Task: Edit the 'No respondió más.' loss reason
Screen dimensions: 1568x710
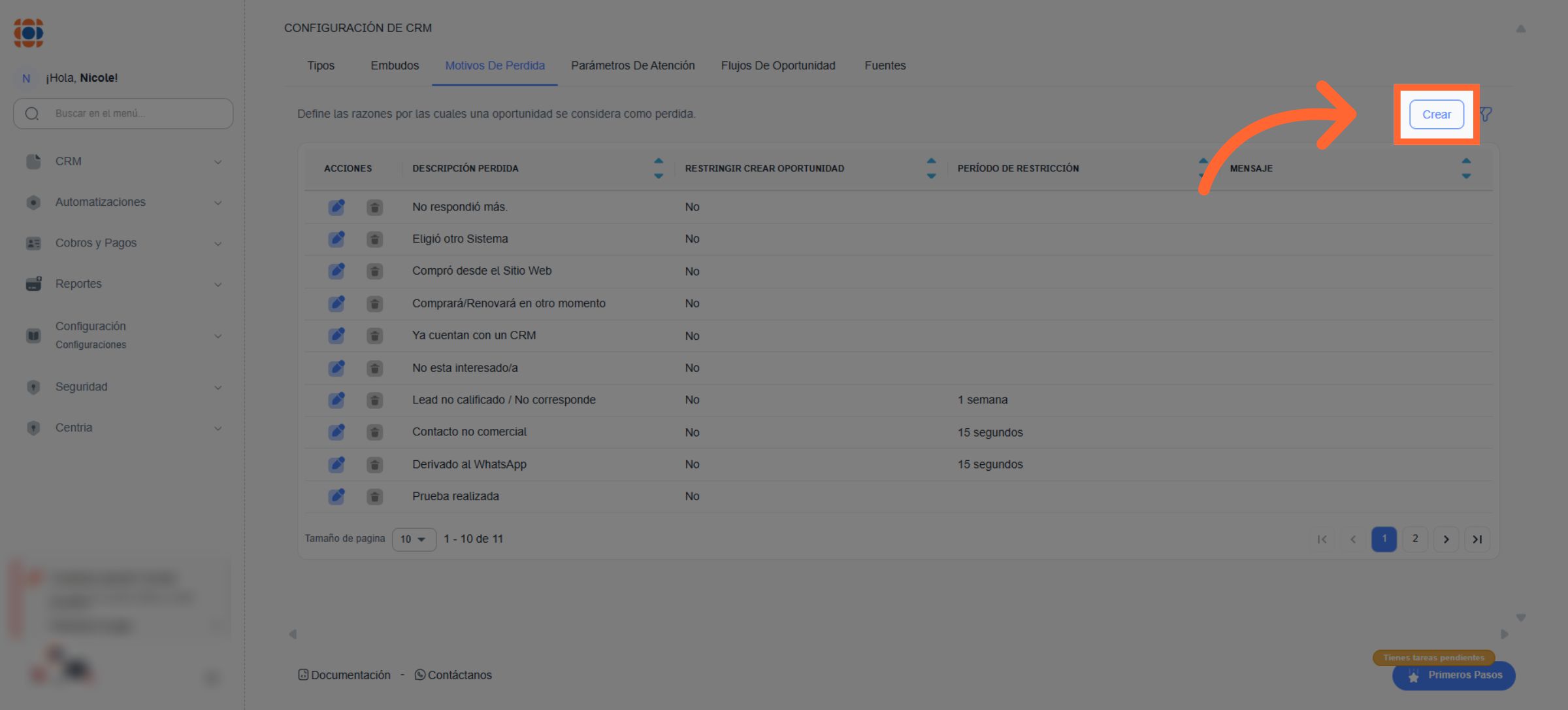Action: [x=336, y=207]
